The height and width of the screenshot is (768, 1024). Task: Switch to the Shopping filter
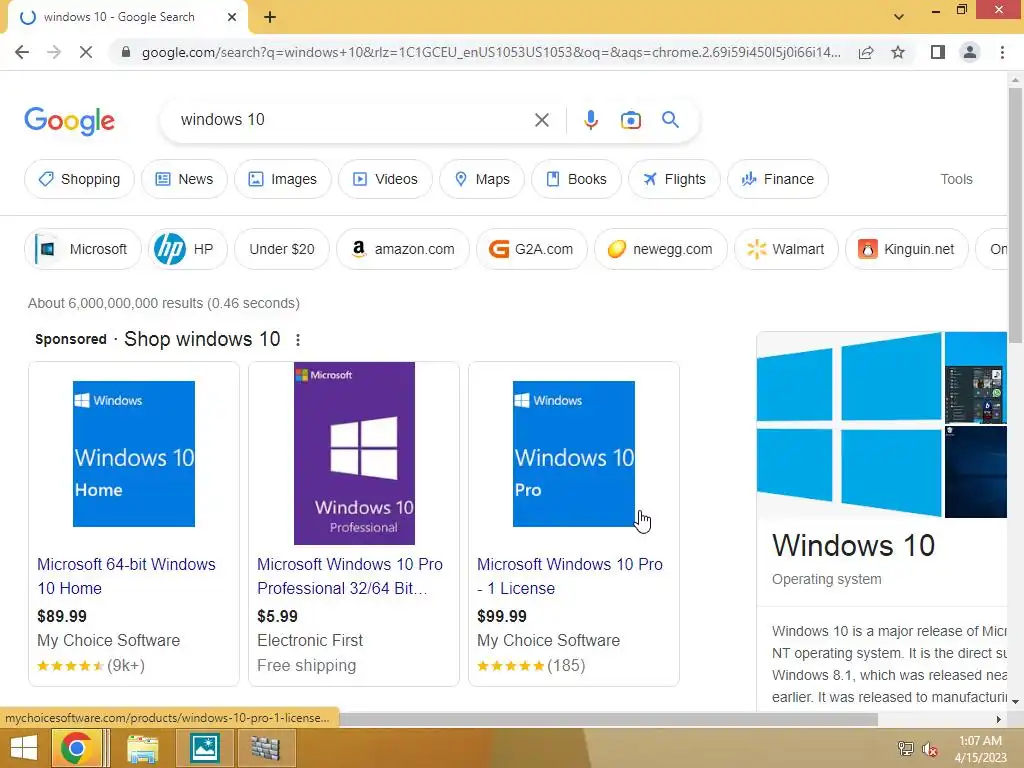(79, 179)
